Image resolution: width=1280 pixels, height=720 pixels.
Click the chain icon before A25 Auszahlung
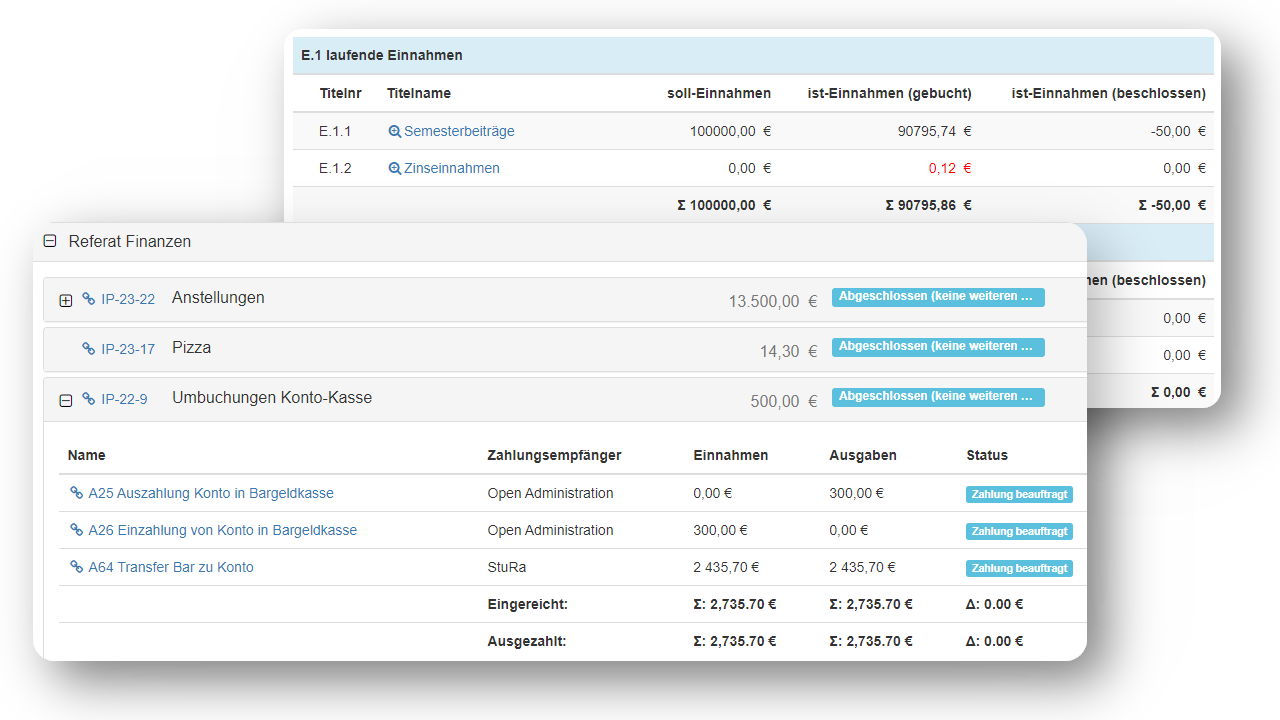[76, 493]
